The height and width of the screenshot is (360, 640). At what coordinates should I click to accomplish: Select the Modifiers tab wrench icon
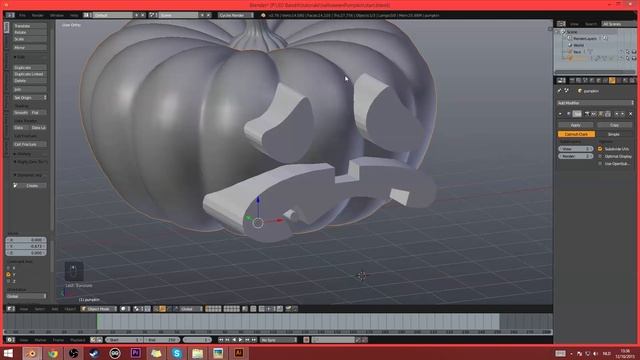coord(612,80)
